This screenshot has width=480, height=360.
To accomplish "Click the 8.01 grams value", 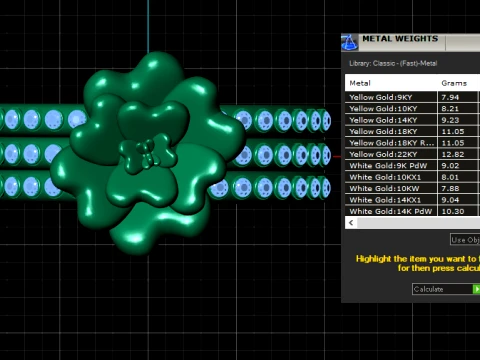I will pyautogui.click(x=450, y=177).
